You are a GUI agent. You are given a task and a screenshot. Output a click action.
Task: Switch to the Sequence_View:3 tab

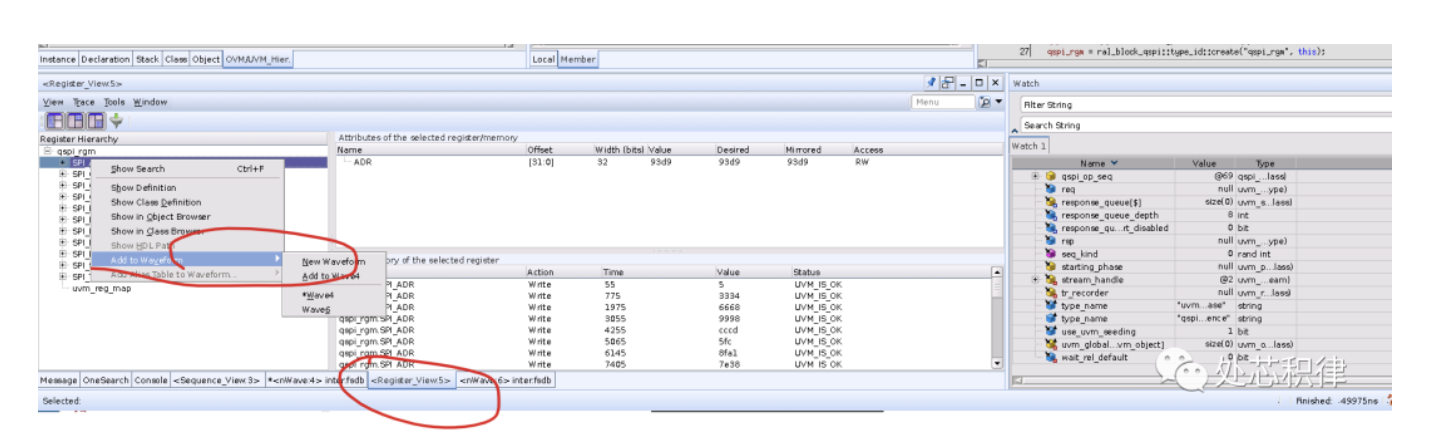(x=217, y=380)
